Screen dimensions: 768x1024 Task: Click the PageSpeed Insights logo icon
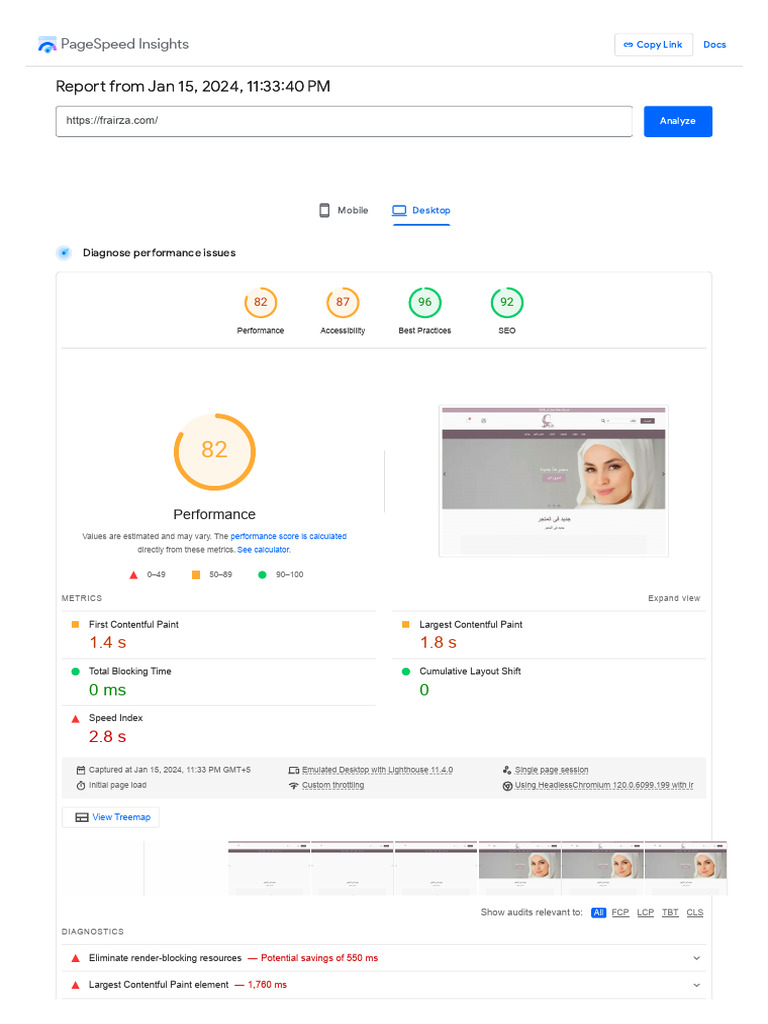click(47, 44)
